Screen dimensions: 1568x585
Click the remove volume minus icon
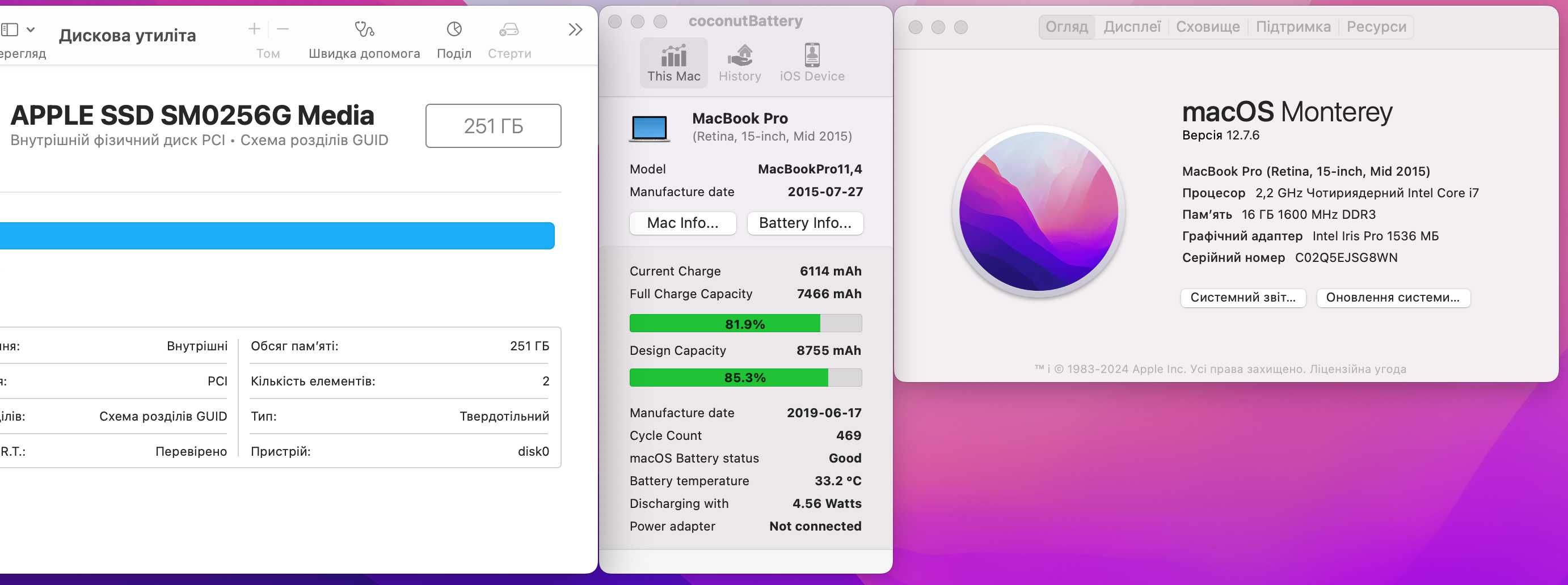pos(283,28)
